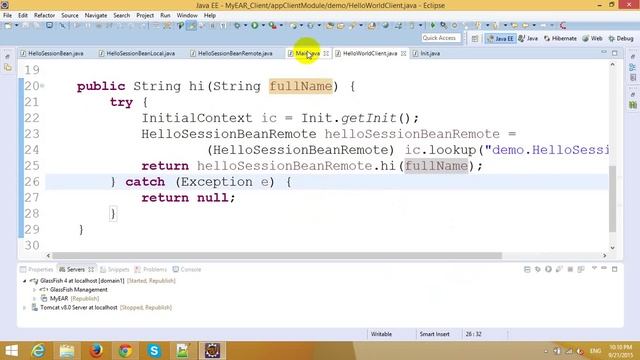
Task: Close the Main.java editor tab
Action: click(x=326, y=53)
